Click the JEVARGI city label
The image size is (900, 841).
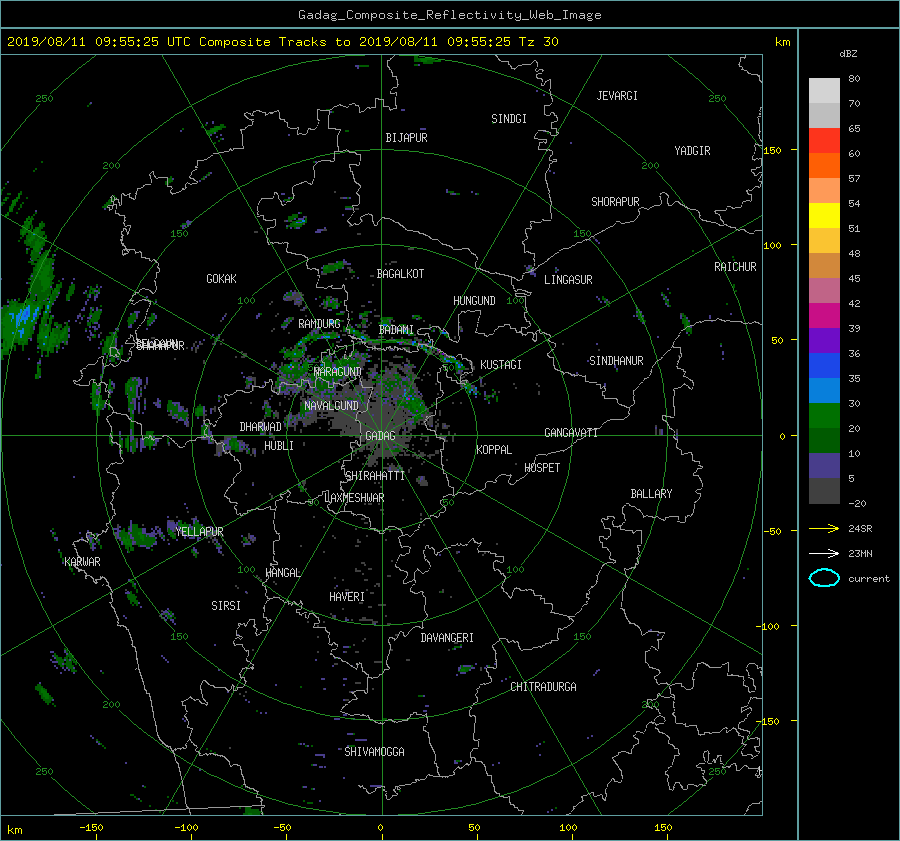[617, 96]
